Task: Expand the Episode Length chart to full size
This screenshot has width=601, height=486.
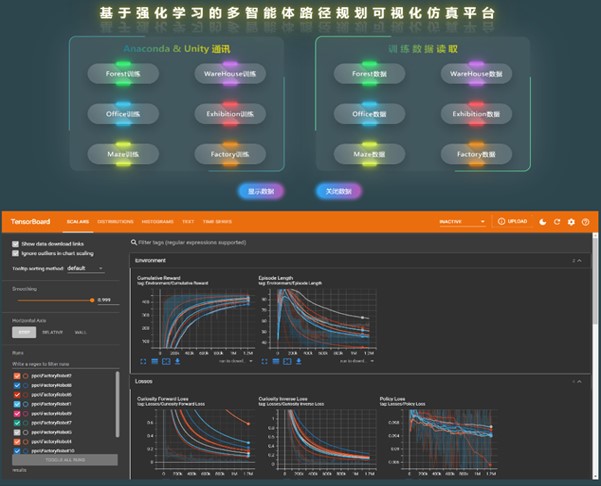Action: click(264, 361)
